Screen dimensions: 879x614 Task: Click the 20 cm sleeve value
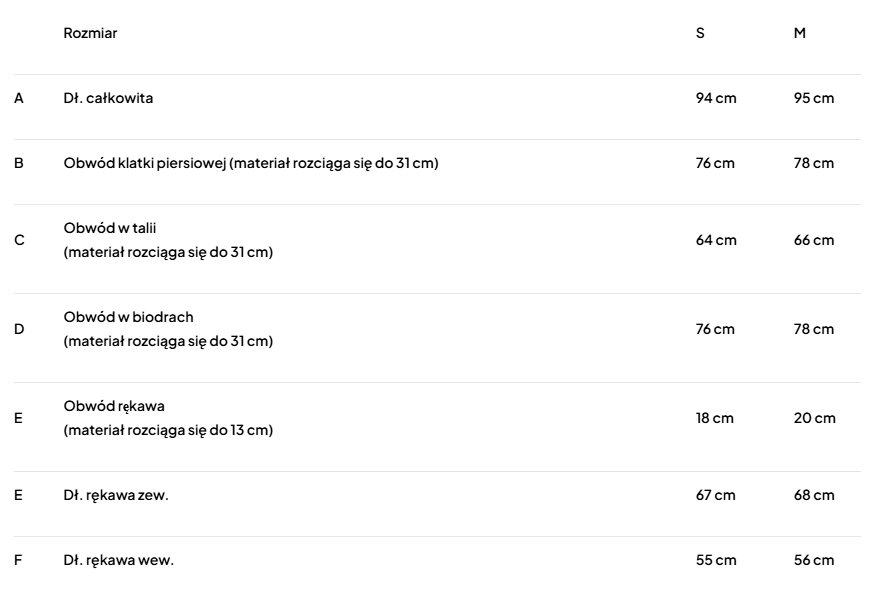click(x=815, y=418)
